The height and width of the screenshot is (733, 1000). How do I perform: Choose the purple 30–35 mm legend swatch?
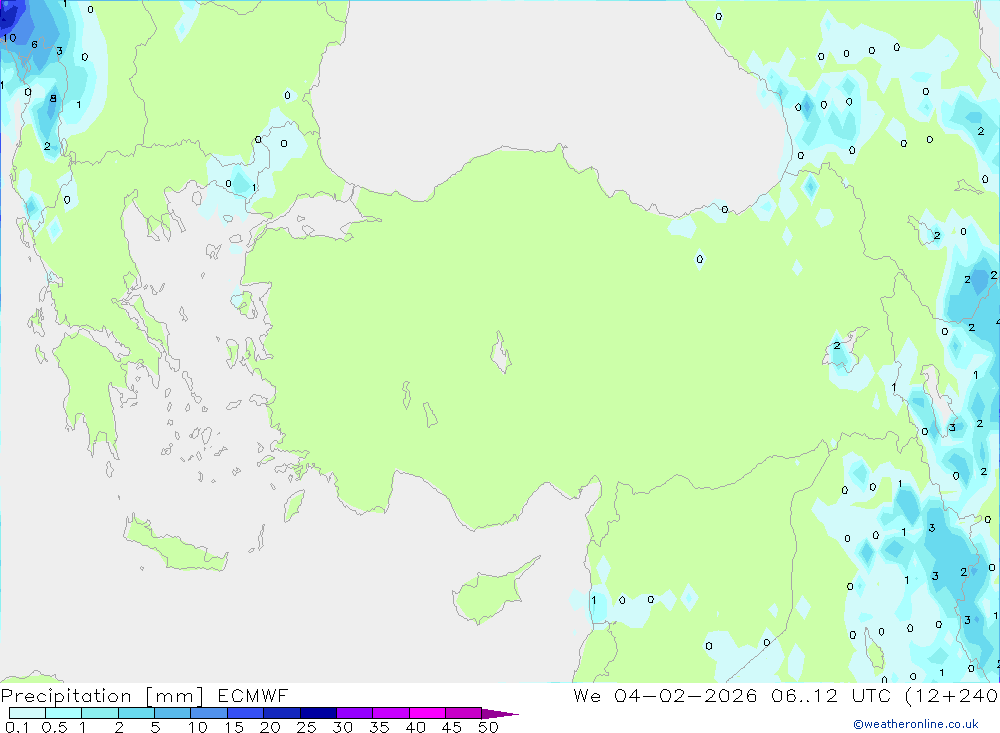354,713
